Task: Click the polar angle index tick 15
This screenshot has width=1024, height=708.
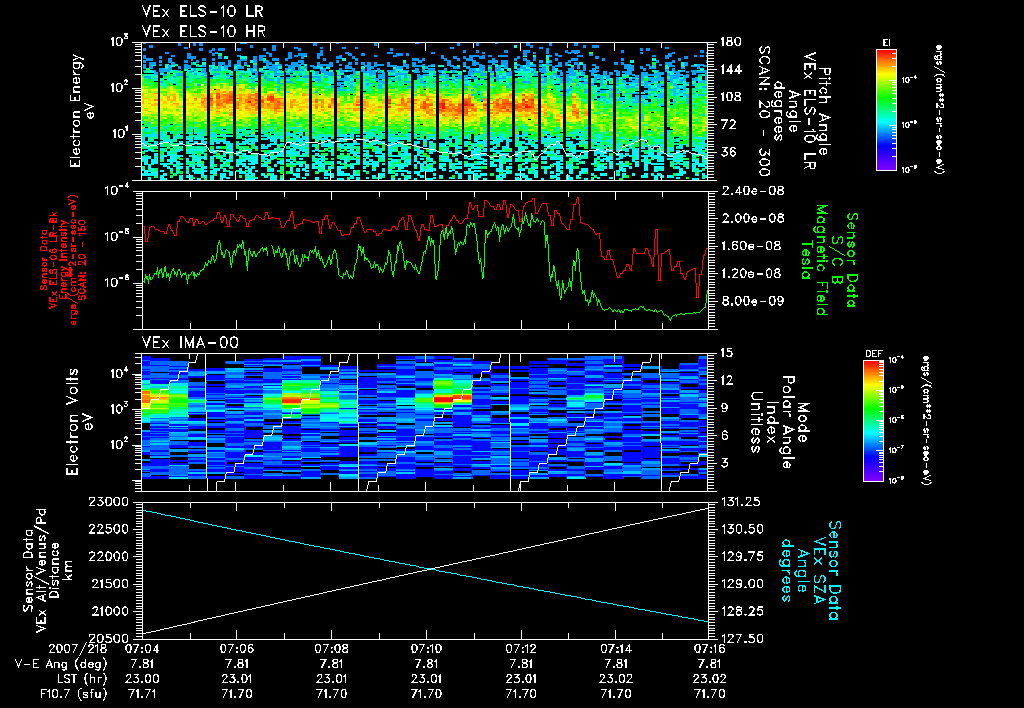Action: pos(726,353)
